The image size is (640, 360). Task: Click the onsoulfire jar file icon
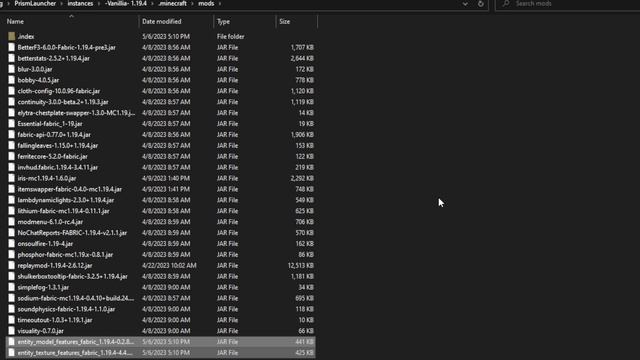tap(11, 244)
